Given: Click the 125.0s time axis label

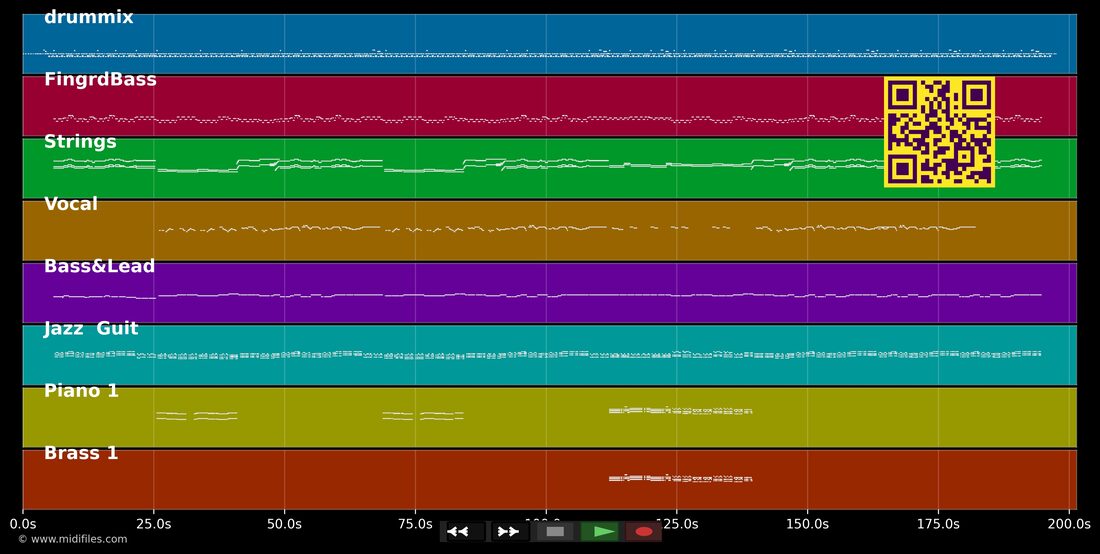Looking at the screenshot, I should tap(676, 524).
